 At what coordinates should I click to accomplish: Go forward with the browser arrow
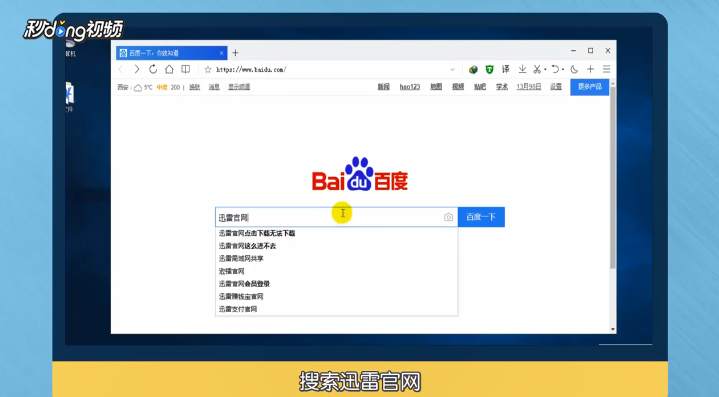(x=137, y=69)
